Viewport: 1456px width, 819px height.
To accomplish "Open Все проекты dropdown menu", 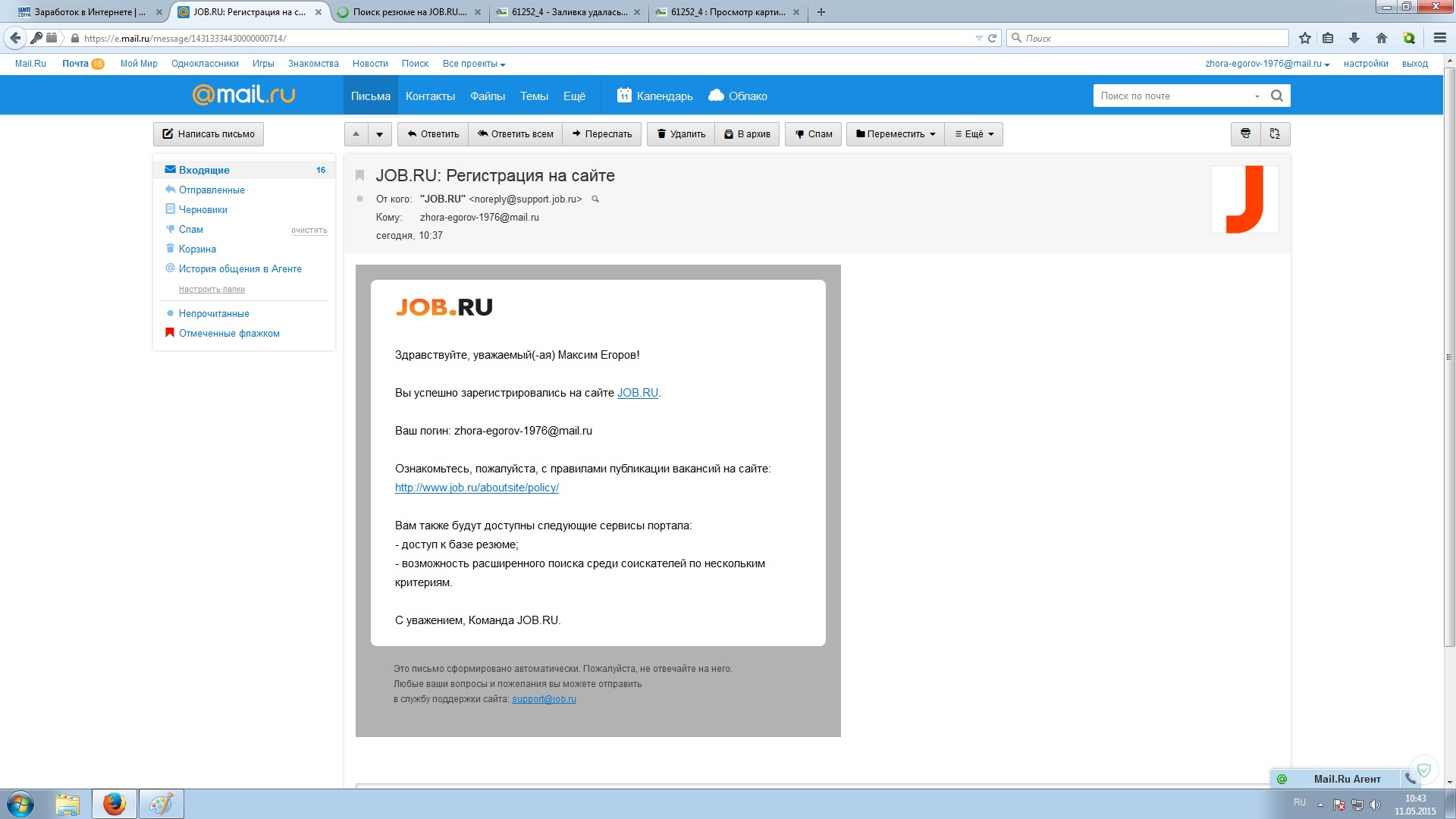I will click(x=474, y=64).
